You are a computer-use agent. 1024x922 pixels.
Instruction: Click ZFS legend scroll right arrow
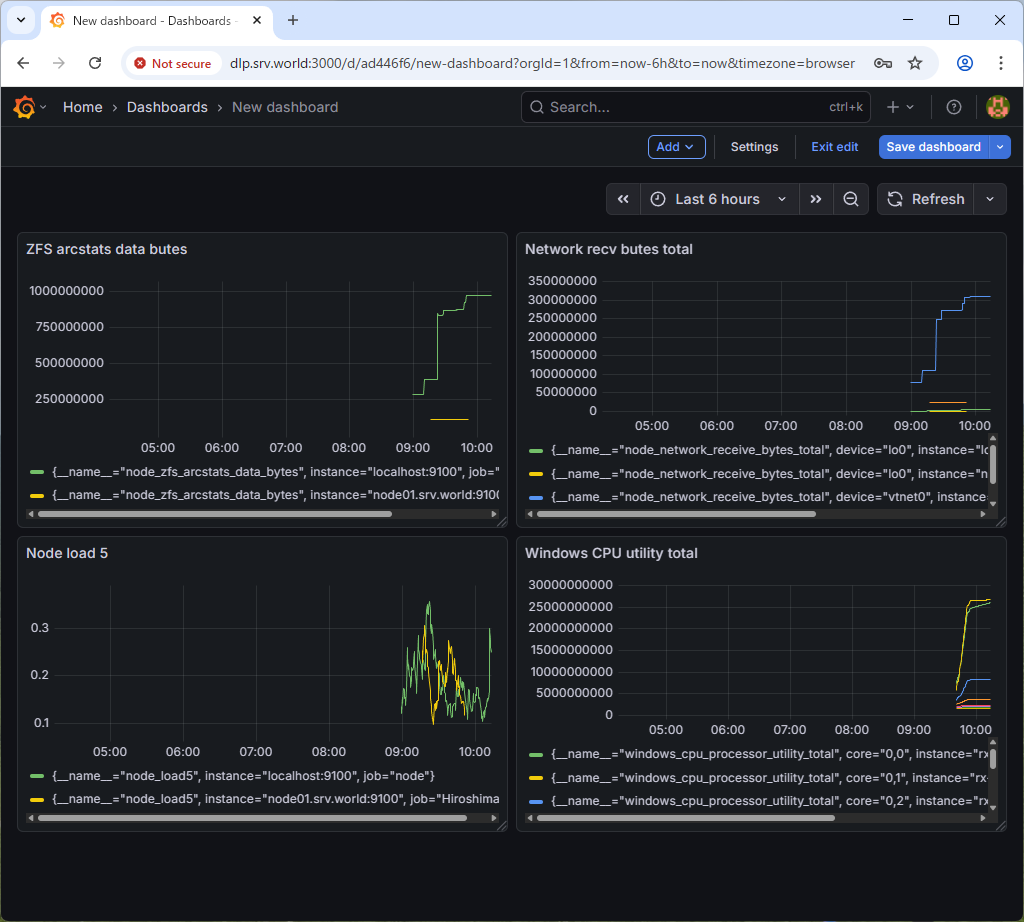tap(494, 514)
